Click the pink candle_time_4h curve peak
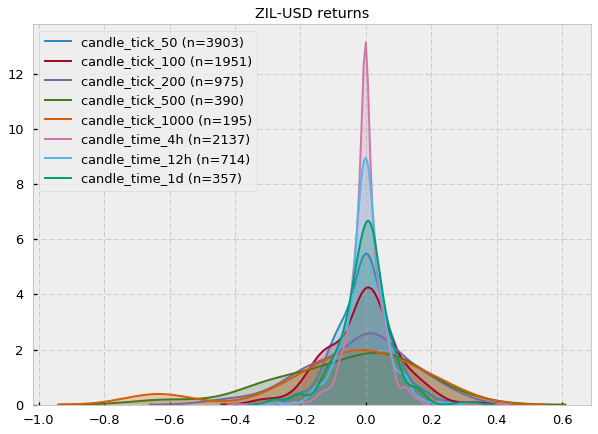 tap(366, 42)
